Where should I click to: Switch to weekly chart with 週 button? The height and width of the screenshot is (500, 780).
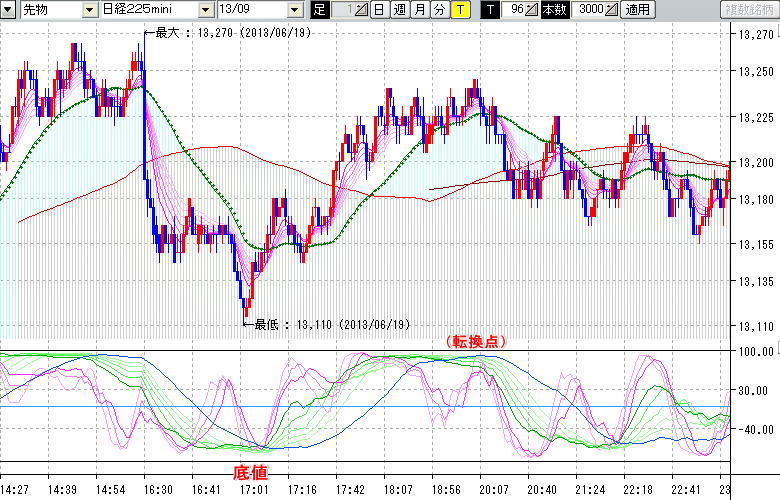click(x=399, y=10)
